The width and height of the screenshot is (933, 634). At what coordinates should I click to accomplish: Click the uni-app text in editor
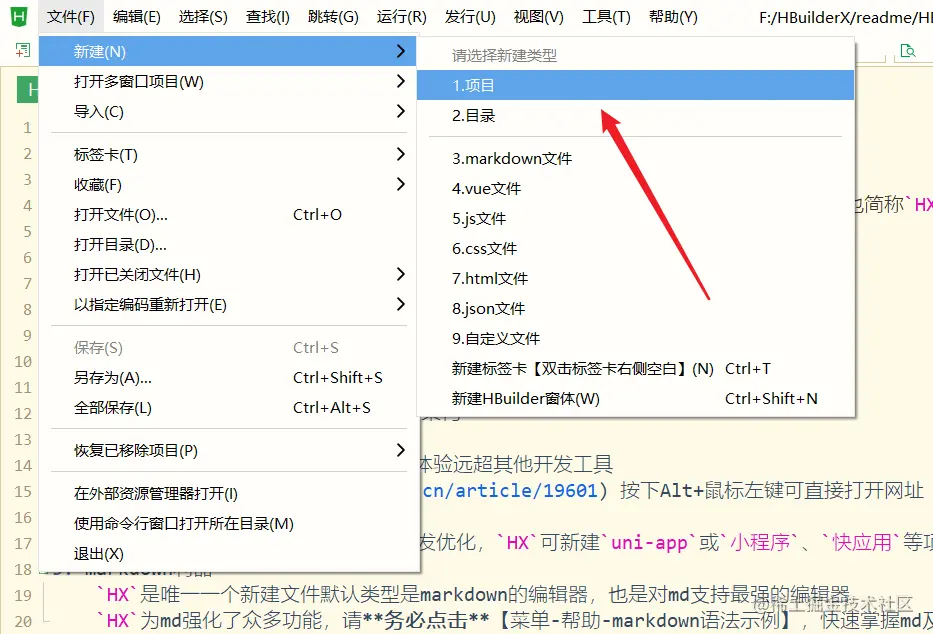(x=649, y=542)
